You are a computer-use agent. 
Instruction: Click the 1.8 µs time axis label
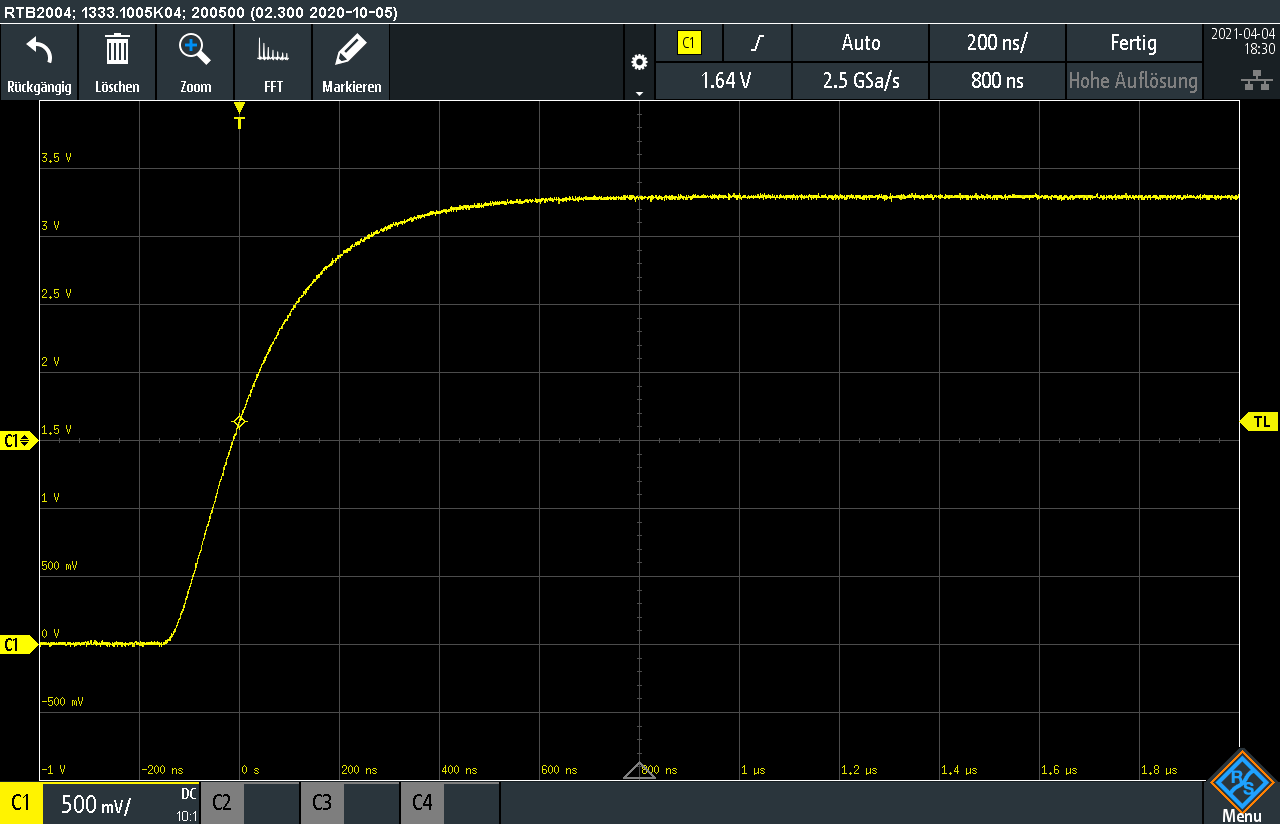(1158, 770)
